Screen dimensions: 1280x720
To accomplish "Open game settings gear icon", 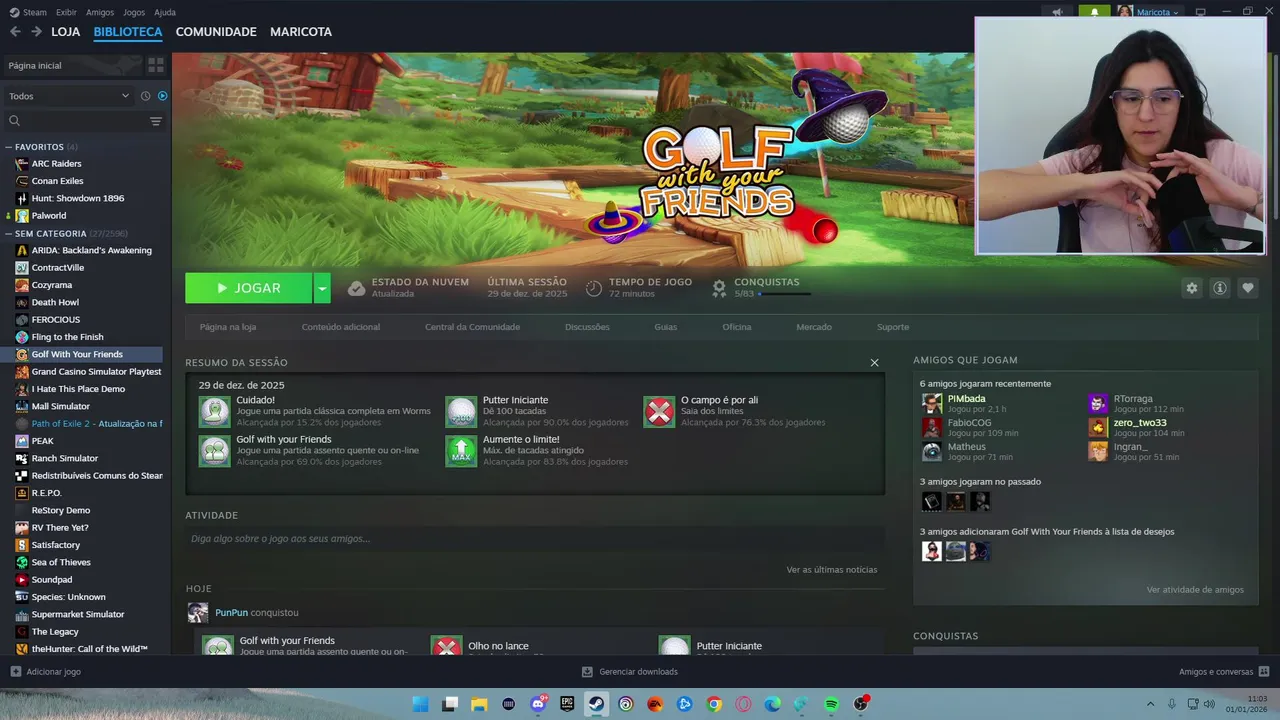I will pos(1191,288).
